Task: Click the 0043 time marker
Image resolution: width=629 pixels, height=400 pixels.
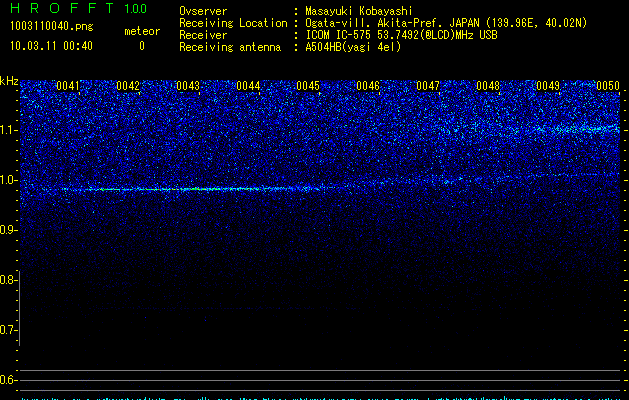Action: point(188,86)
